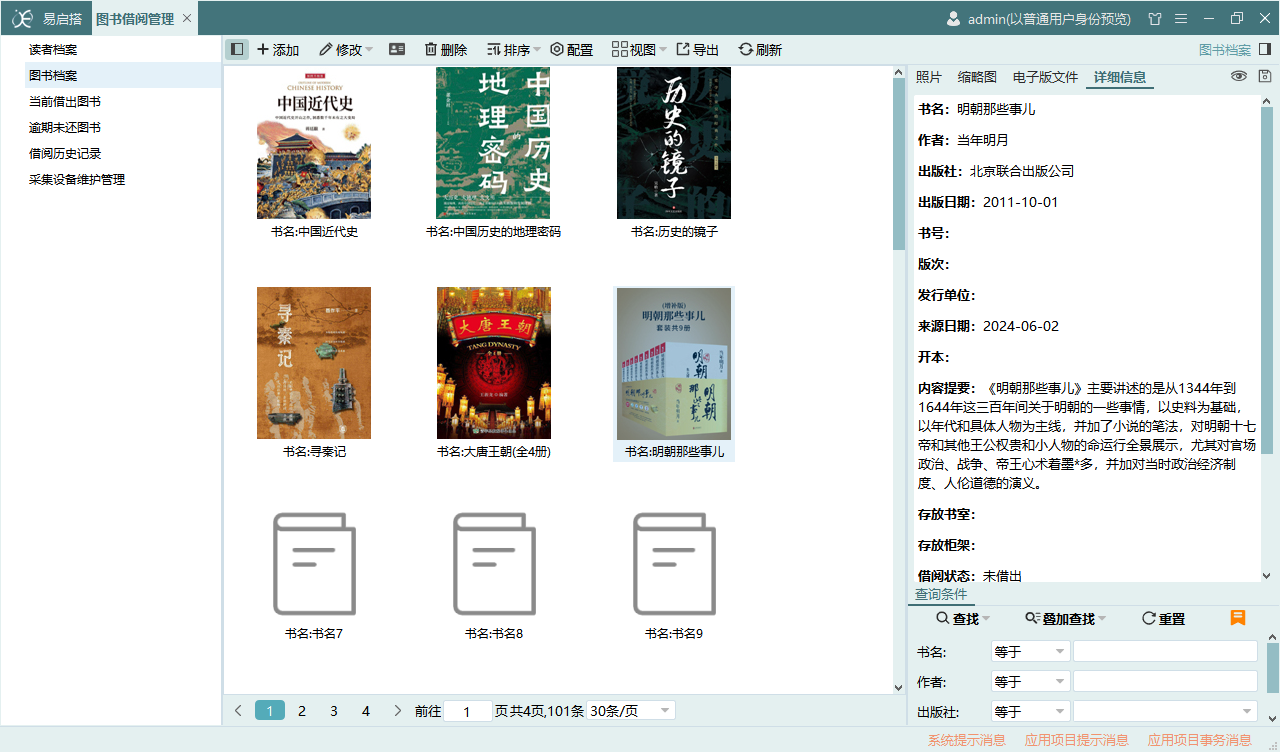The image size is (1280, 752).
Task: Open 借阅历史记录 in the sidebar
Action: pyautogui.click(x=123, y=154)
